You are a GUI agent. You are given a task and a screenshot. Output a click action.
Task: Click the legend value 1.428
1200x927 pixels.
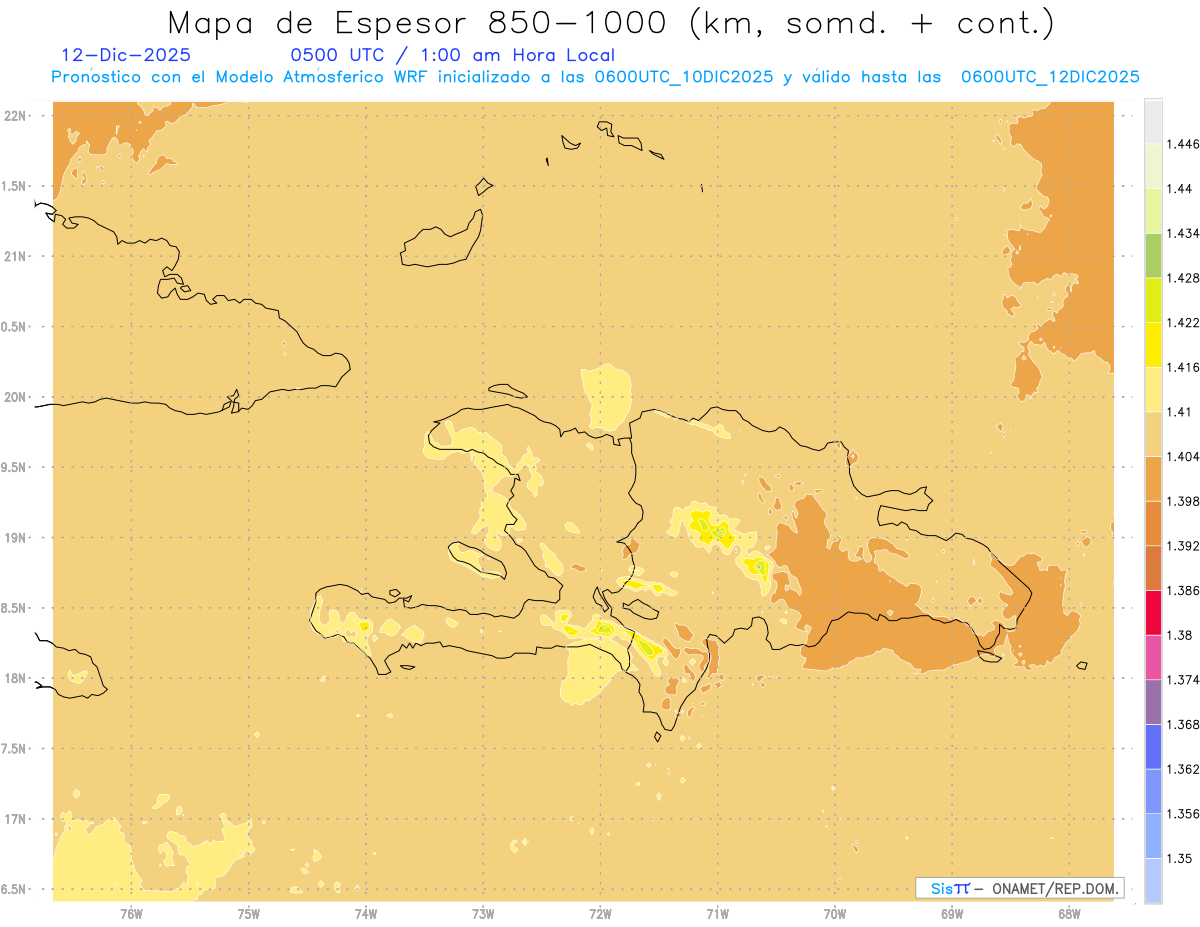tap(1184, 278)
